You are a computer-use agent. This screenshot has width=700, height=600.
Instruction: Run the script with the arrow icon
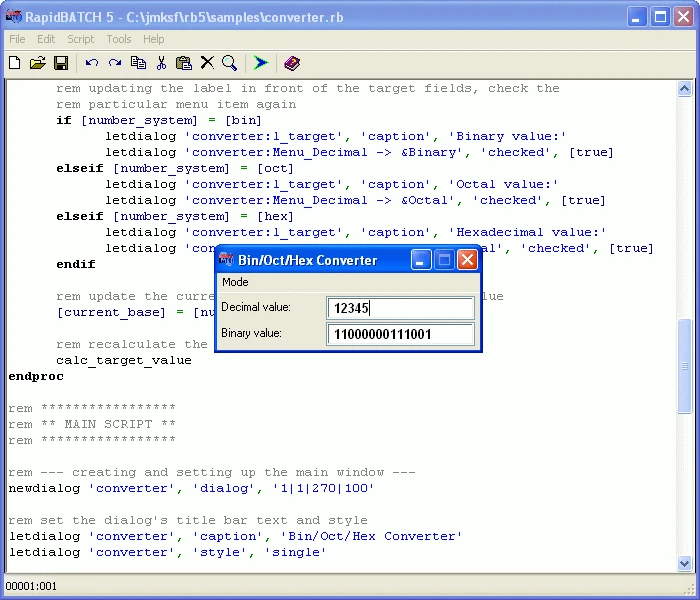click(261, 63)
